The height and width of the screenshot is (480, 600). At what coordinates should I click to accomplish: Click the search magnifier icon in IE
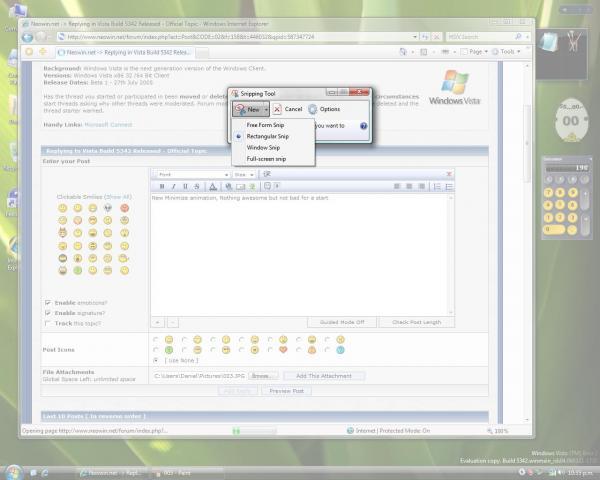point(518,37)
